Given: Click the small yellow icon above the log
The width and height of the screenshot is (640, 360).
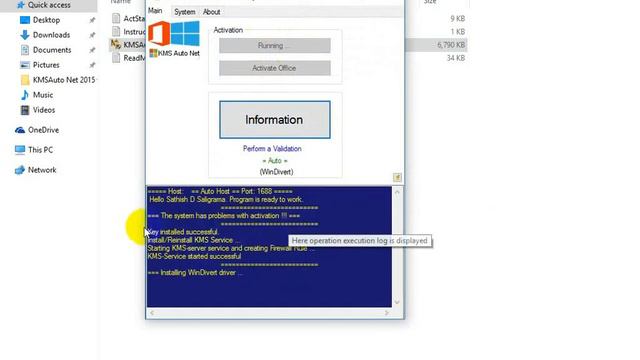Looking at the screenshot, I should point(397,177).
